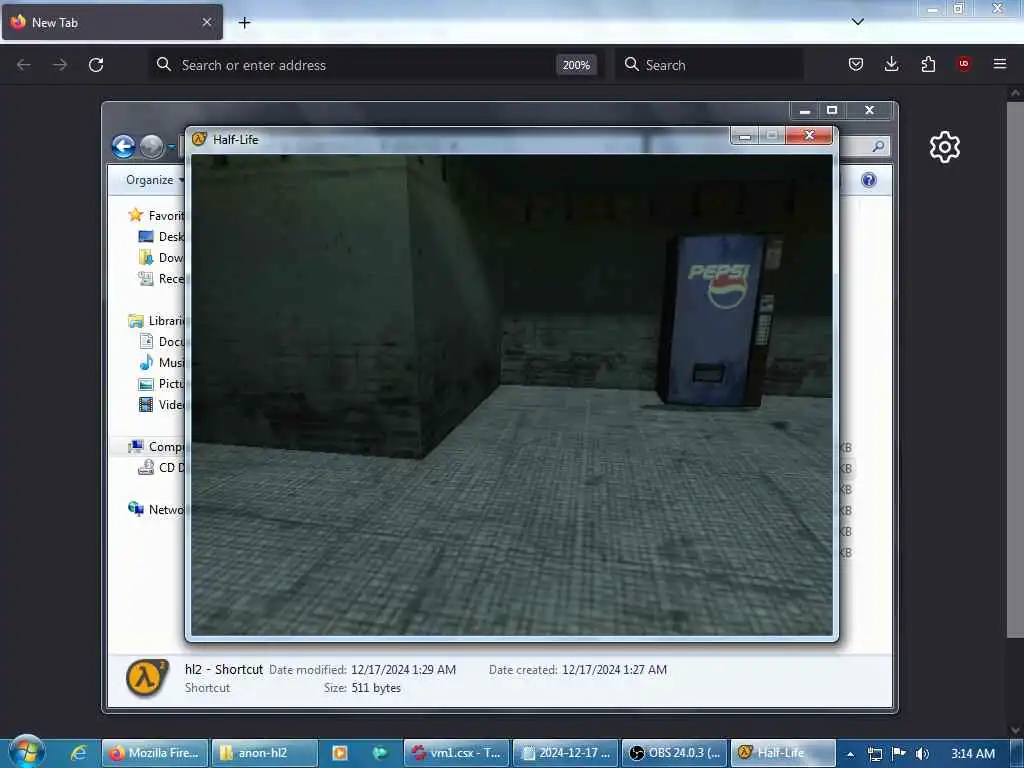Close the New Tab tab
The height and width of the screenshot is (768, 1024).
pyautogui.click(x=207, y=22)
